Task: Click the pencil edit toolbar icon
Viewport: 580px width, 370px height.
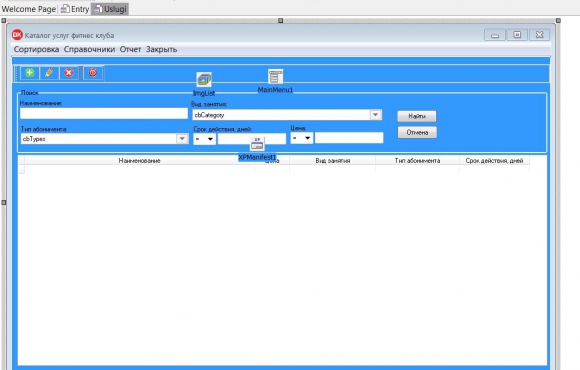Action: pos(49,73)
